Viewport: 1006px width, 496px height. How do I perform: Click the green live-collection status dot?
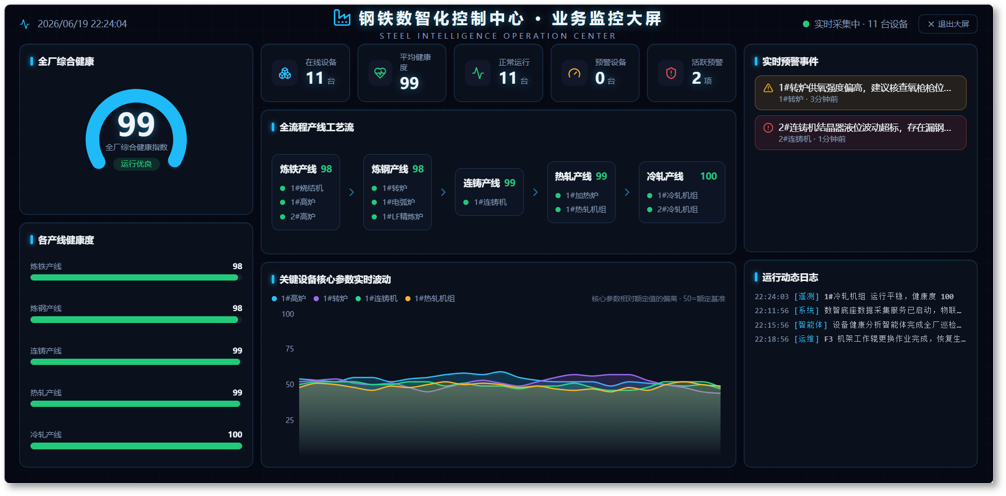point(806,24)
